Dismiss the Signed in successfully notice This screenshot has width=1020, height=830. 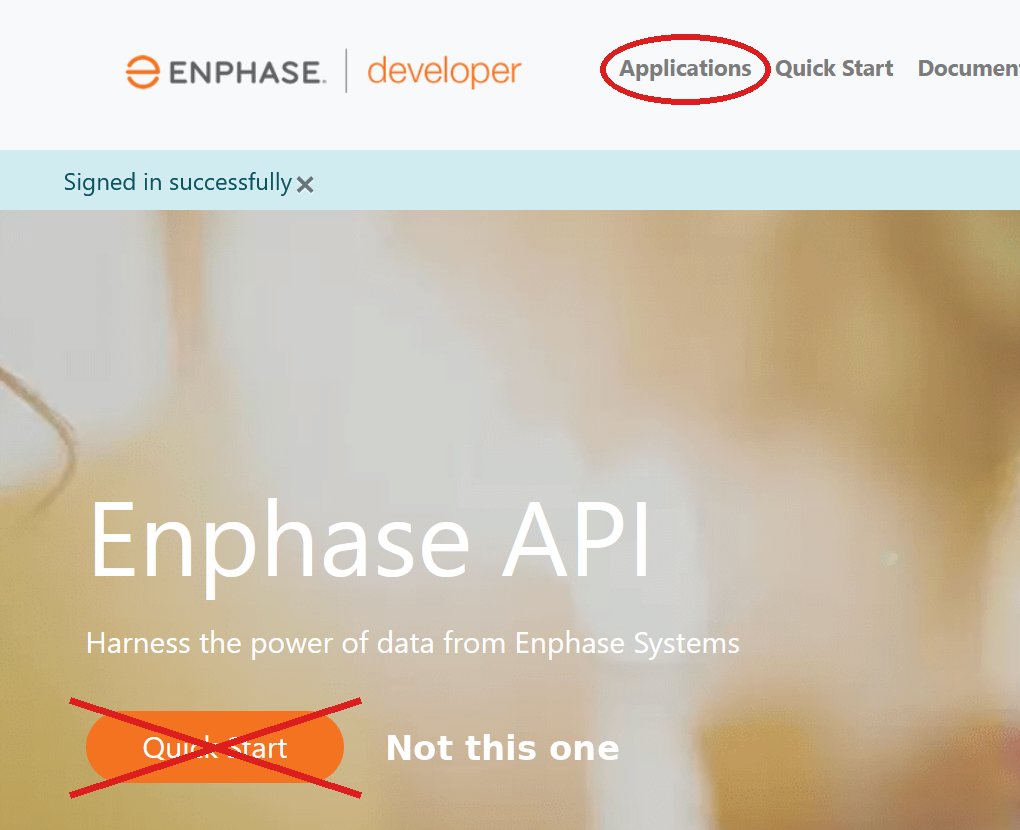click(x=304, y=185)
